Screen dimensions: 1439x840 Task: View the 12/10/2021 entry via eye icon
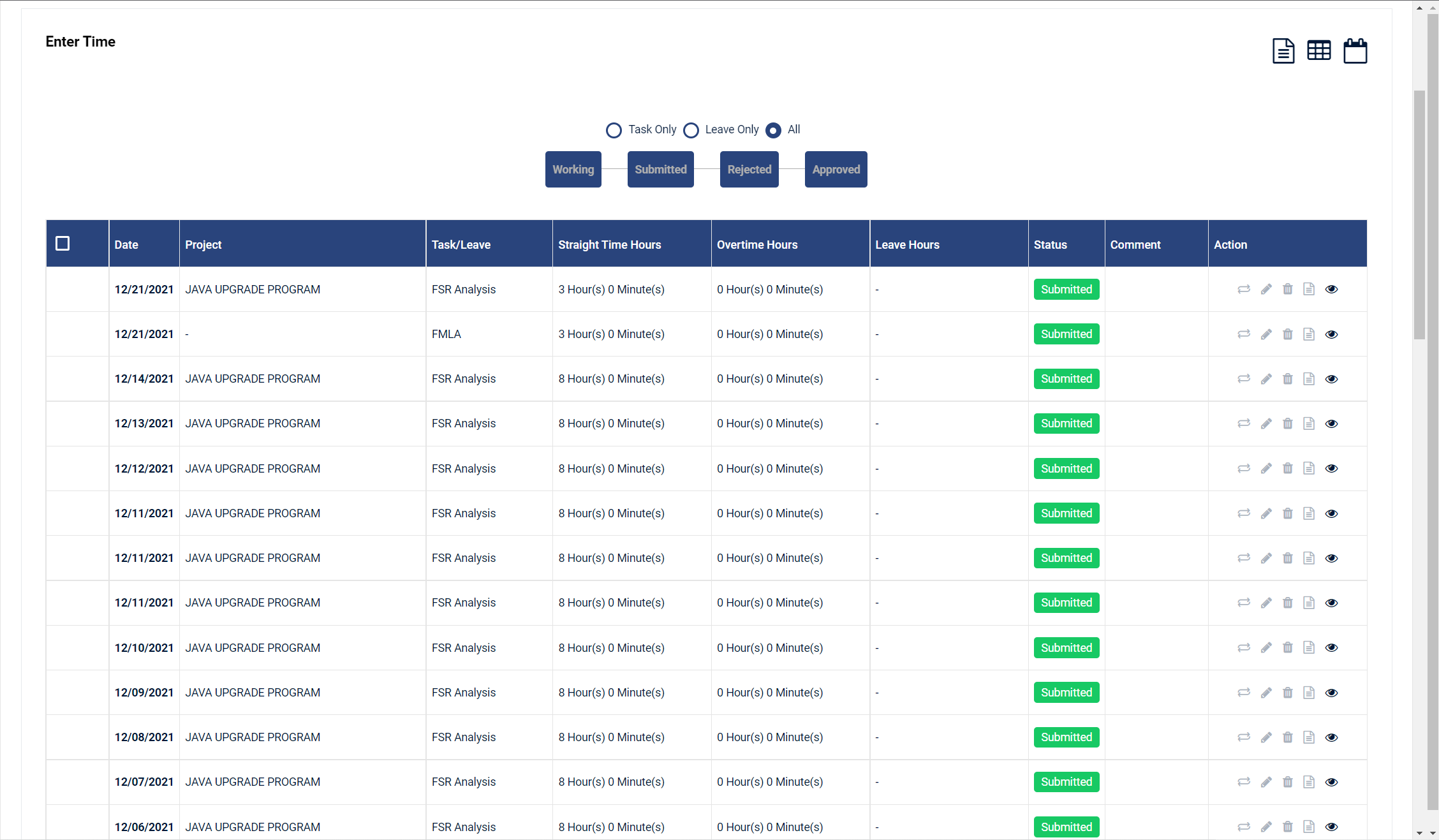1331,647
